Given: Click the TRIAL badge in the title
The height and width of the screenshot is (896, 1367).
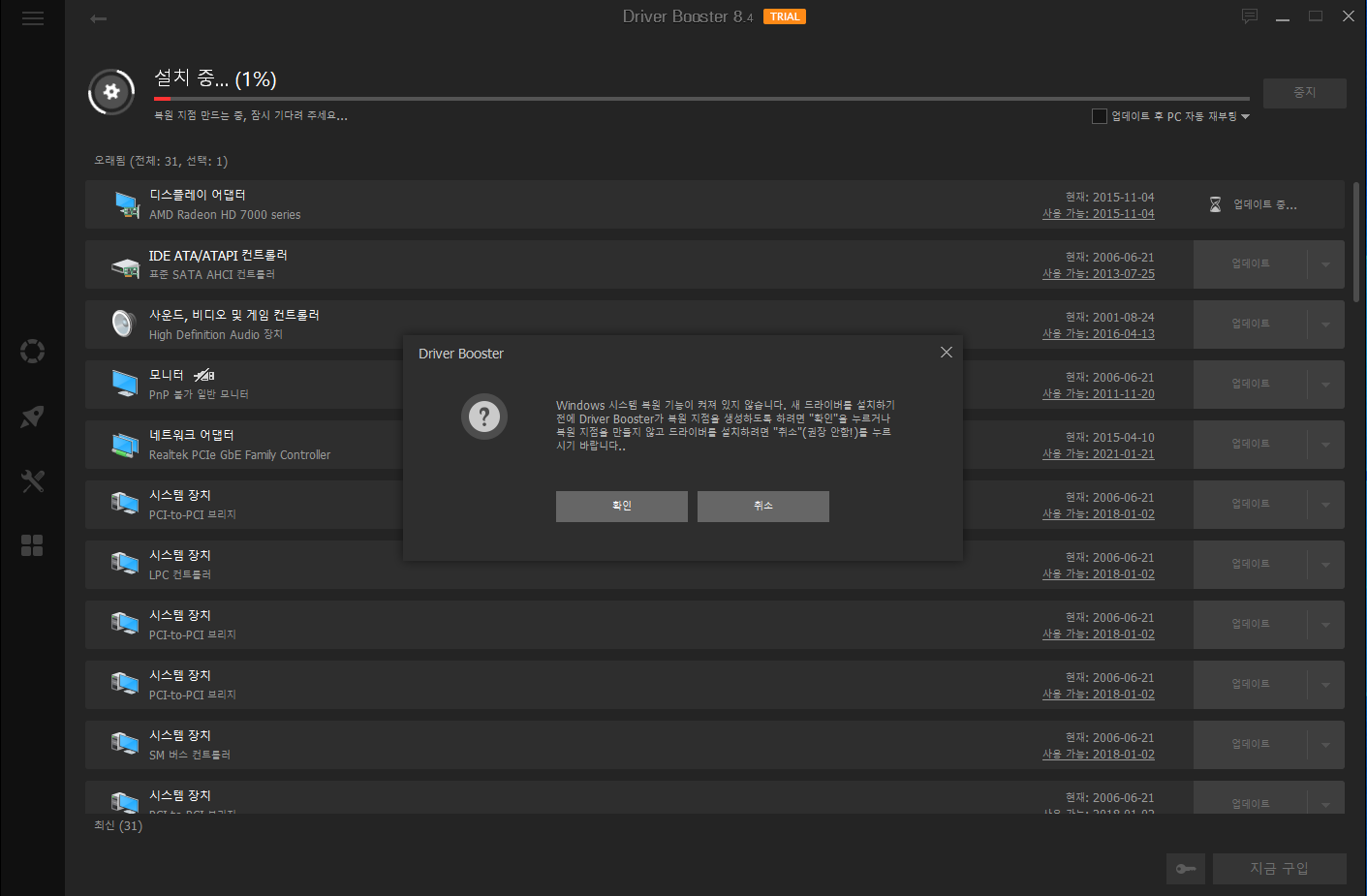Looking at the screenshot, I should pos(785,16).
